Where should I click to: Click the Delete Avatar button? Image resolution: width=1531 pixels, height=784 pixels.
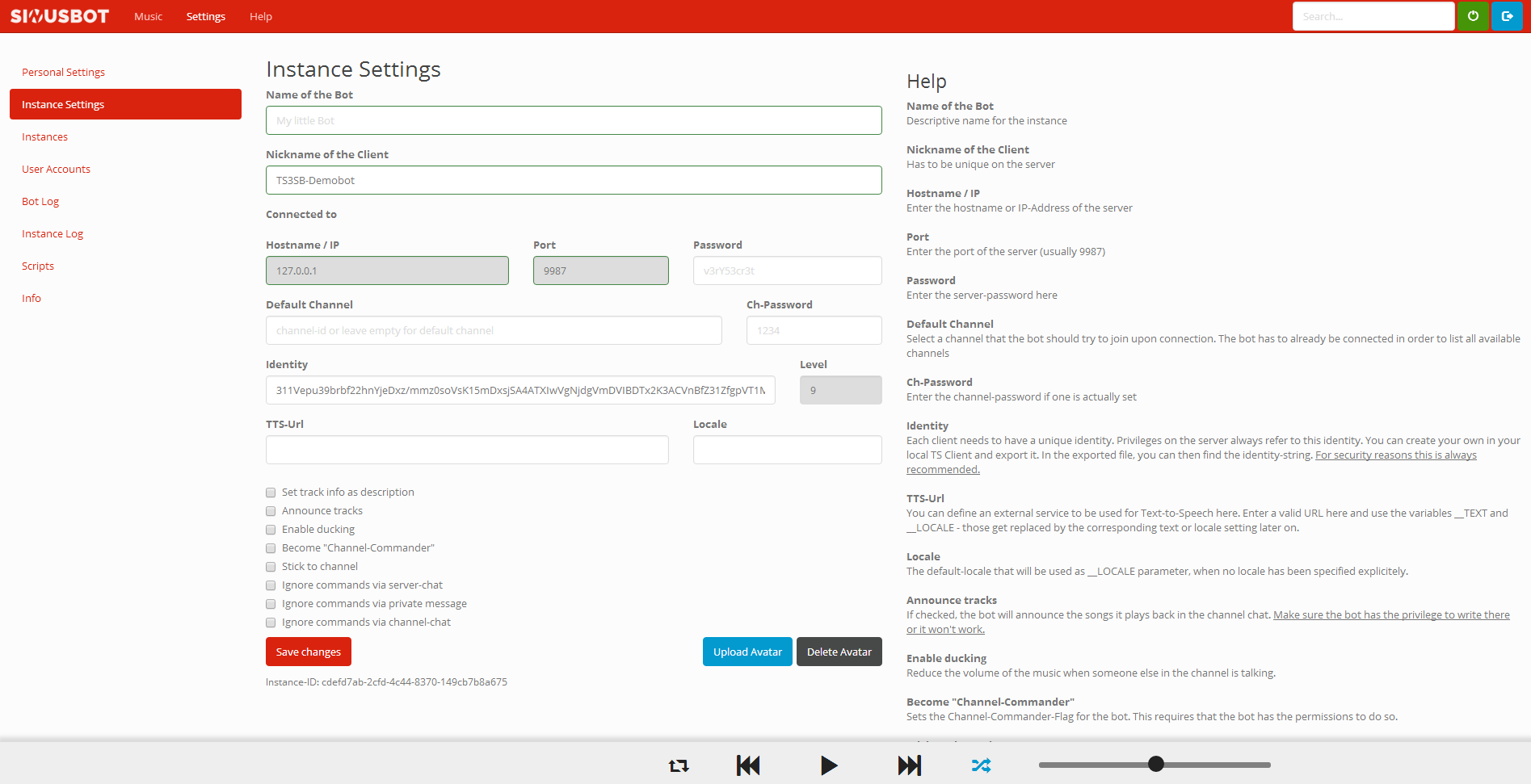(x=839, y=652)
